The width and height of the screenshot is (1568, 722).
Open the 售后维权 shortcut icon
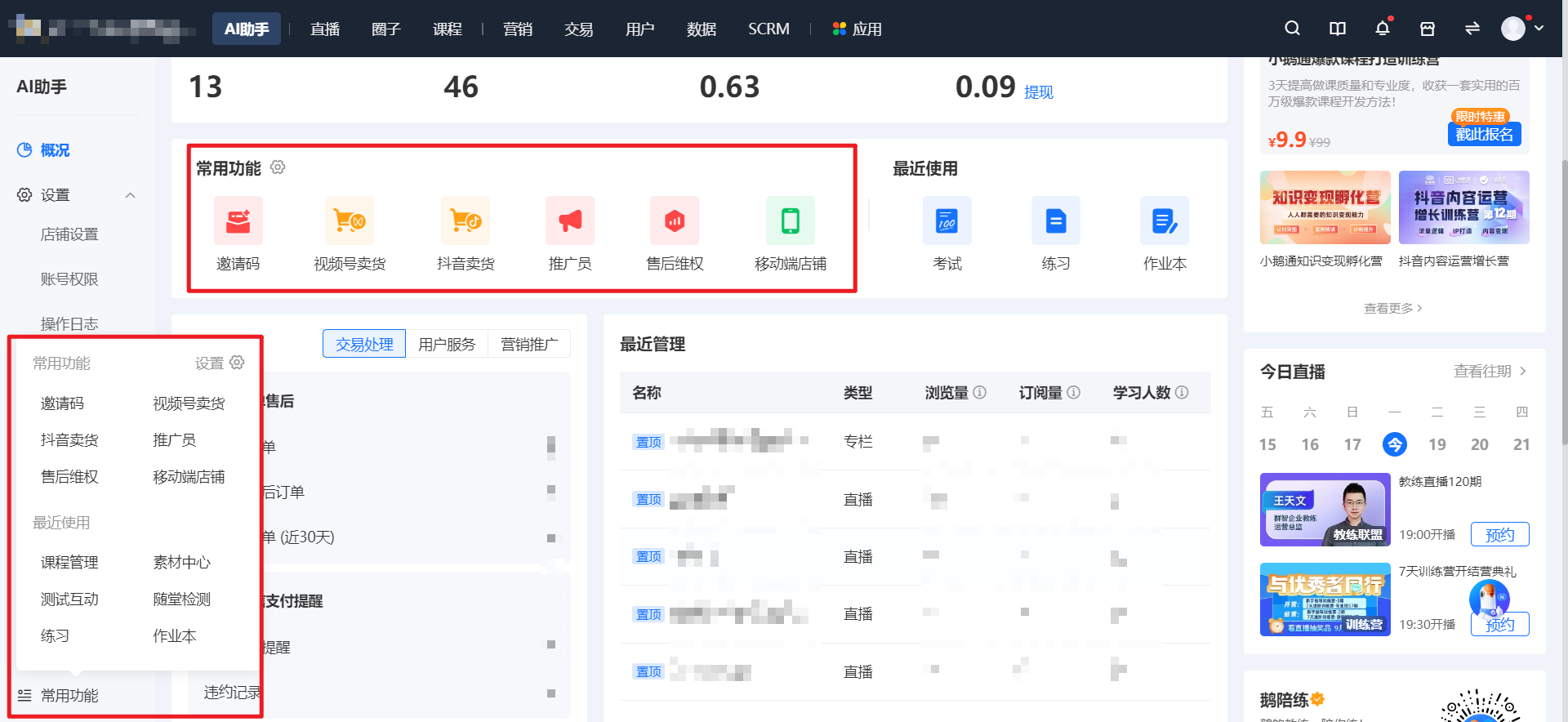pyautogui.click(x=675, y=221)
